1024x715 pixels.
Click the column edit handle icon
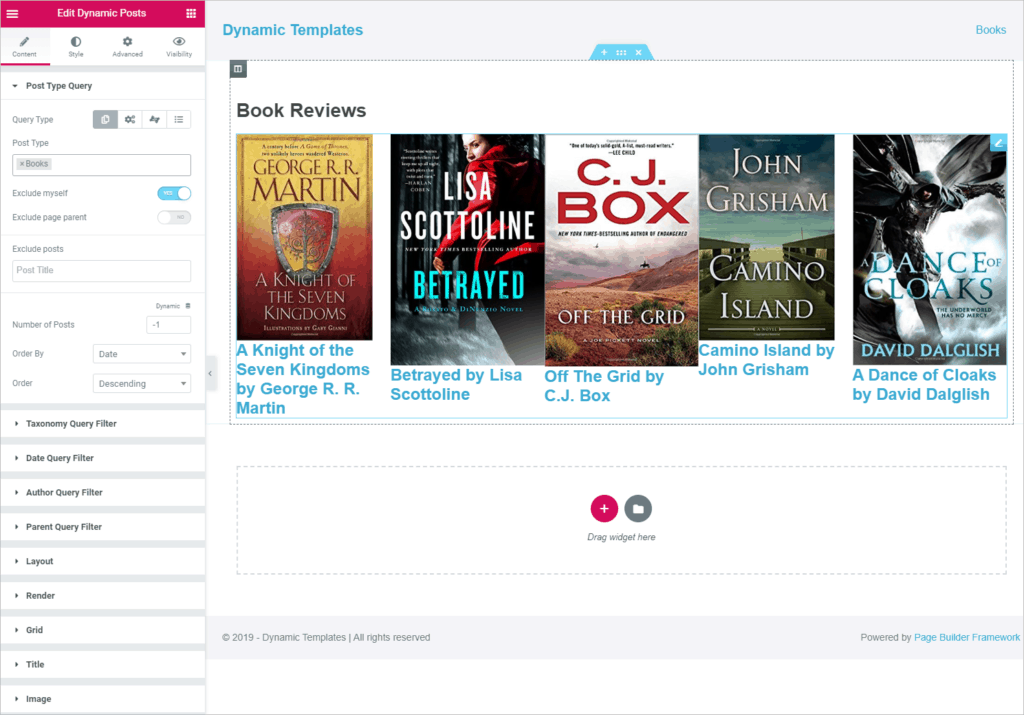(x=238, y=69)
